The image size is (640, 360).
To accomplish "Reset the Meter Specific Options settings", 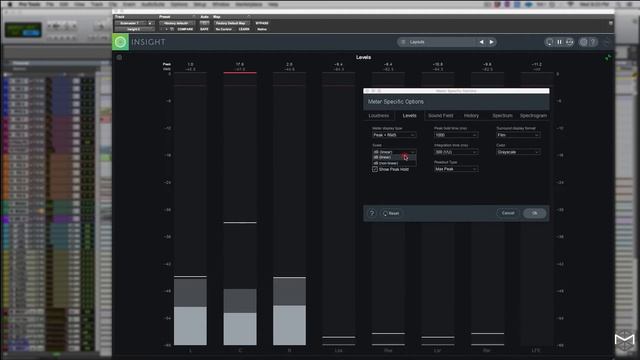I will 391,213.
